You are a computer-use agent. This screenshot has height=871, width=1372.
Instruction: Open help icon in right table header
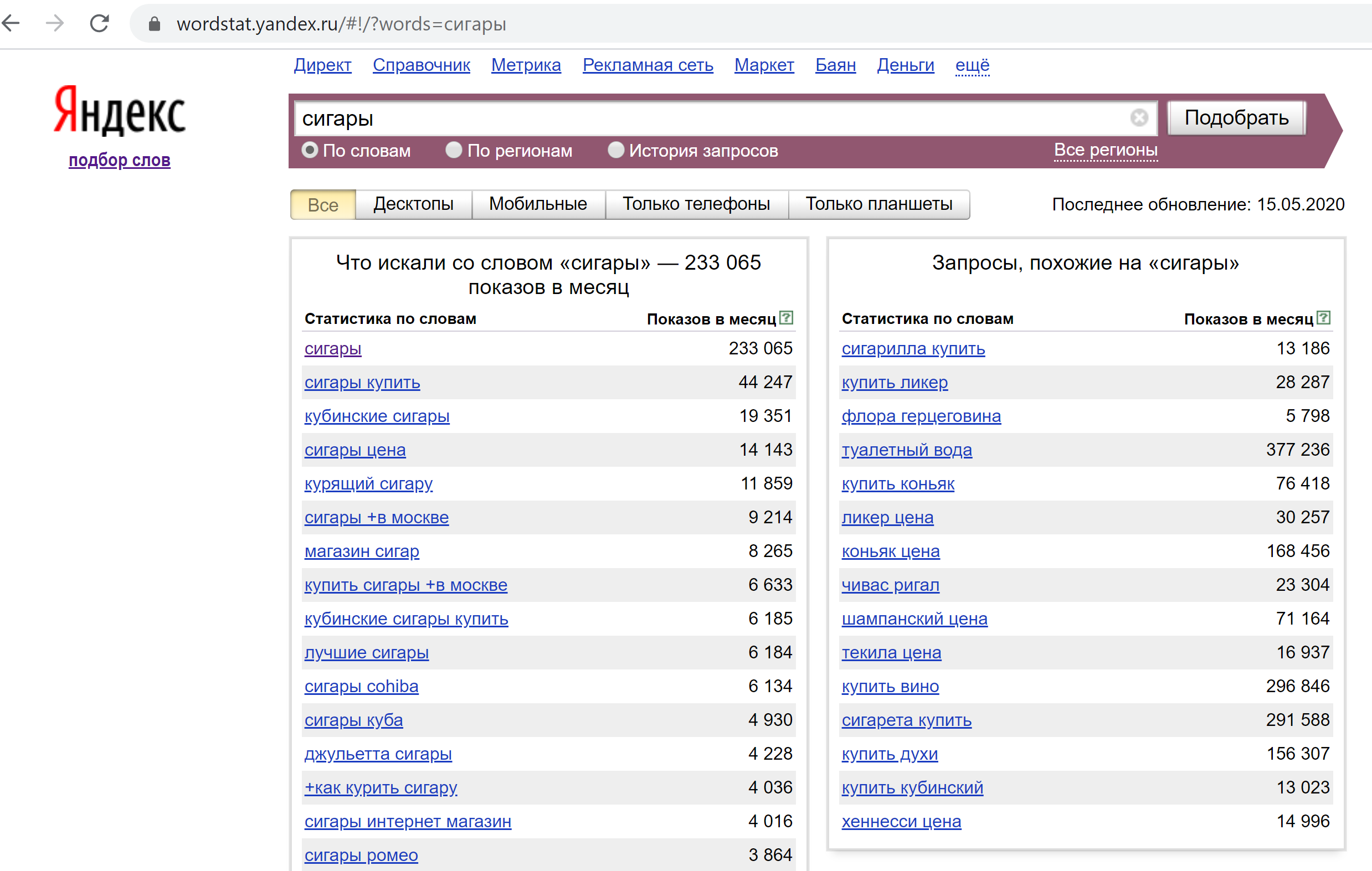pos(1324,318)
